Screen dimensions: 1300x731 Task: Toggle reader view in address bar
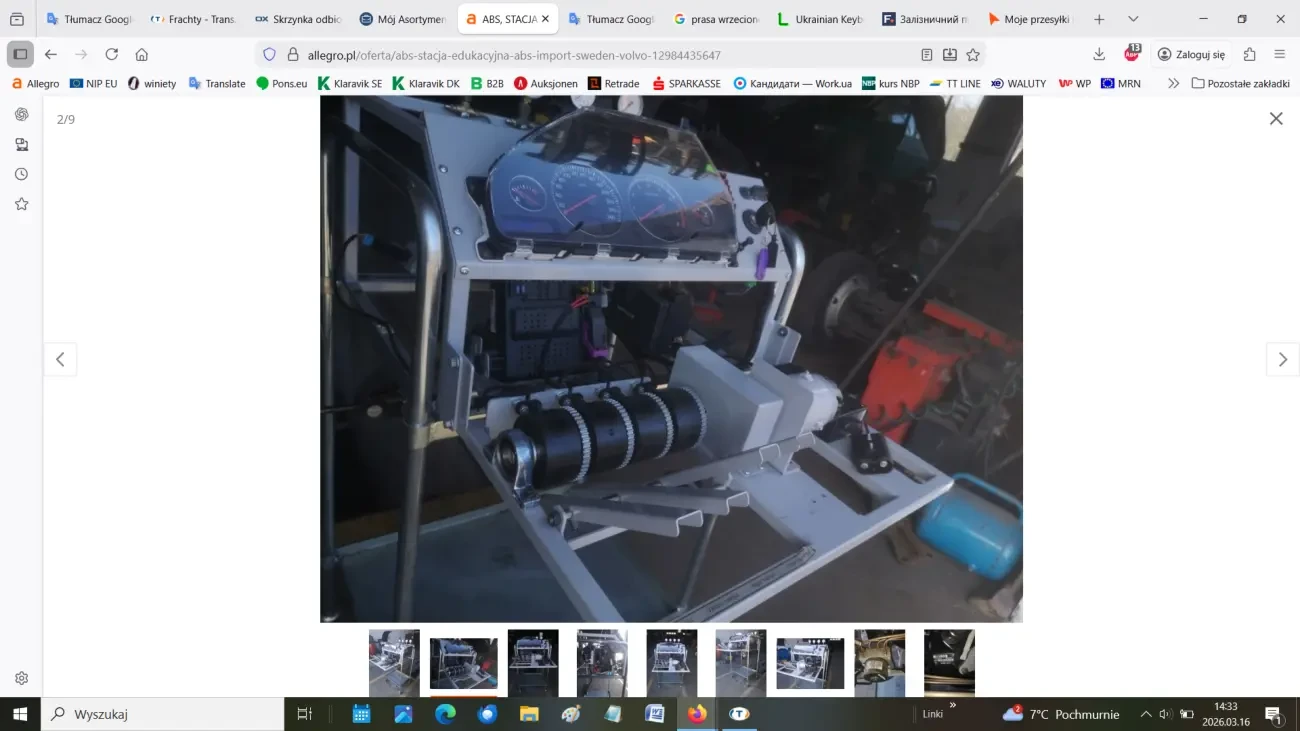[x=927, y=55]
